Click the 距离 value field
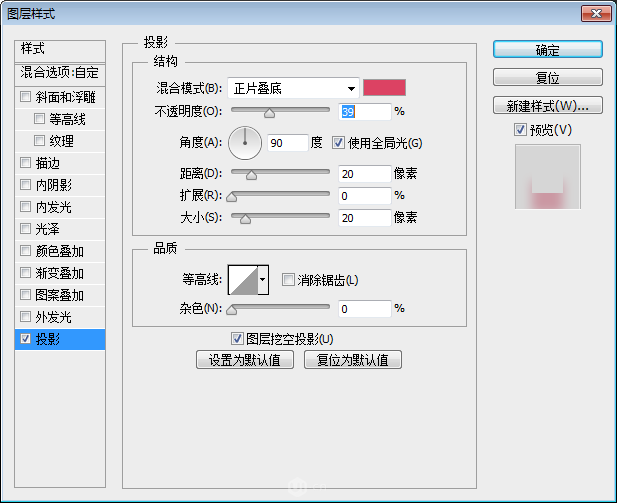Image resolution: width=617 pixels, height=503 pixels. (365, 174)
